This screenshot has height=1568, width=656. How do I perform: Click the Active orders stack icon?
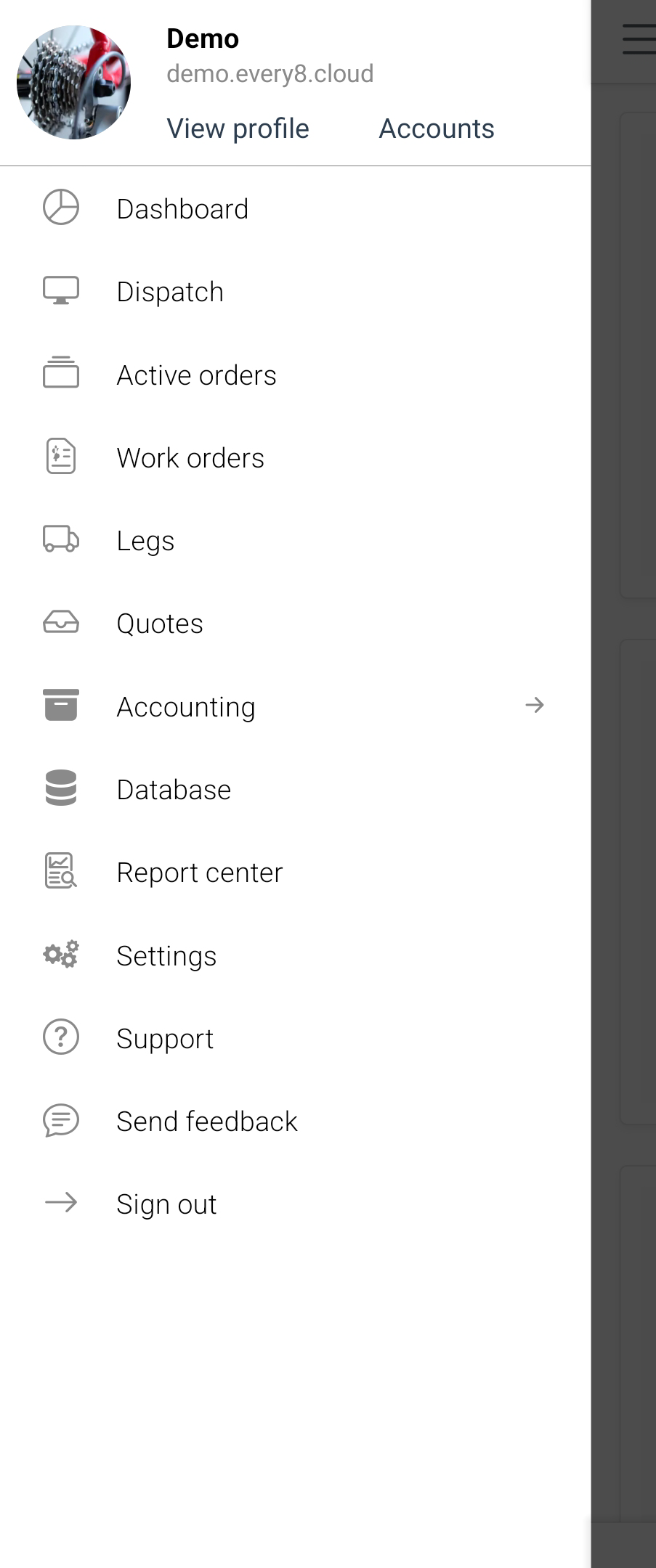point(61,373)
